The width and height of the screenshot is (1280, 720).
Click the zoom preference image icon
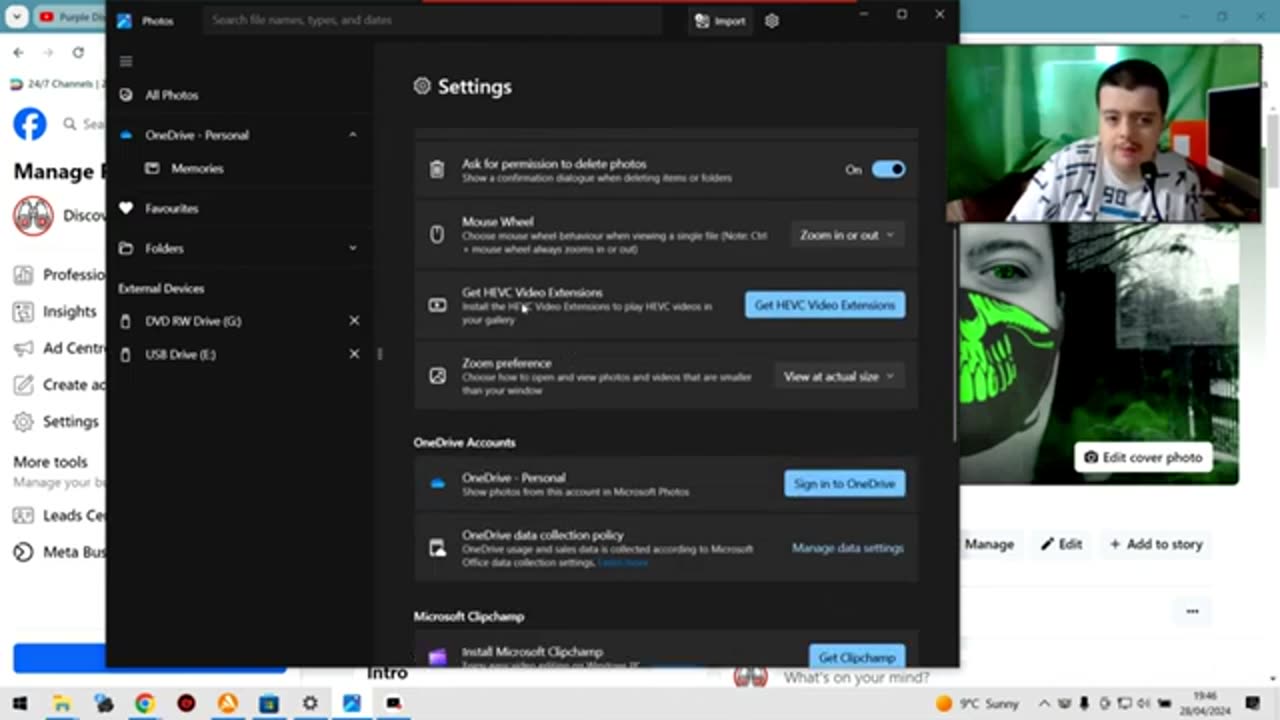coord(437,376)
